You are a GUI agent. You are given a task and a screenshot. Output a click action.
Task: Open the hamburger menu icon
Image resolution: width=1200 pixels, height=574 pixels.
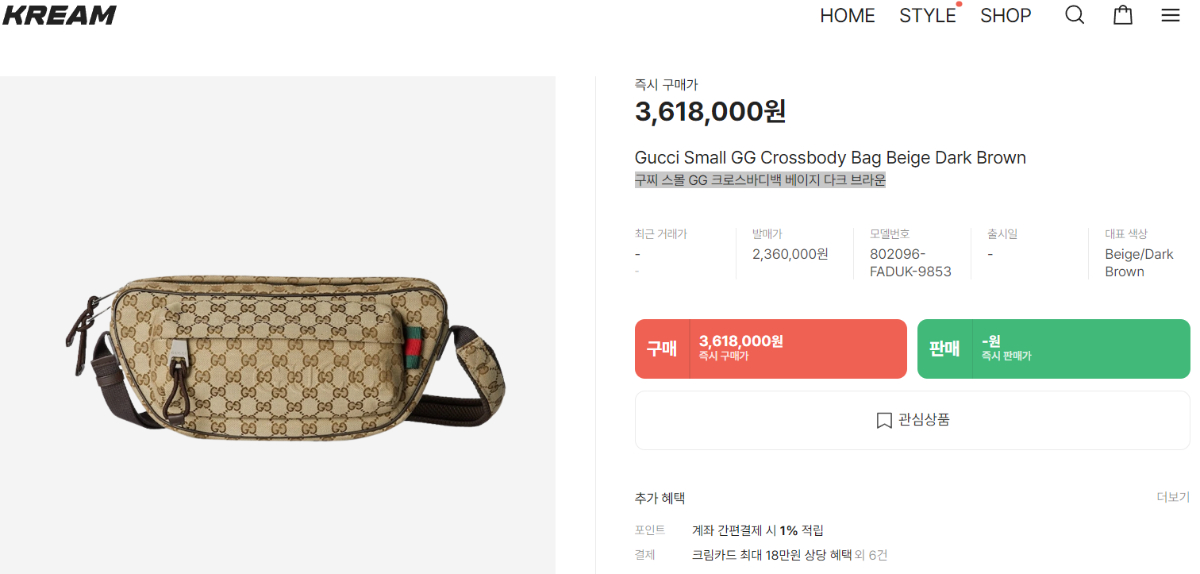tap(1170, 15)
